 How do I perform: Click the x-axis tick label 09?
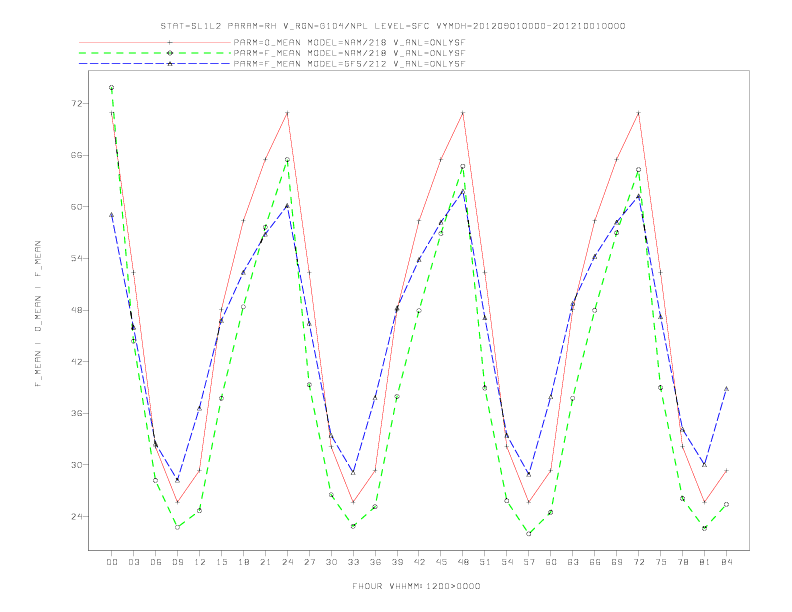point(177,562)
